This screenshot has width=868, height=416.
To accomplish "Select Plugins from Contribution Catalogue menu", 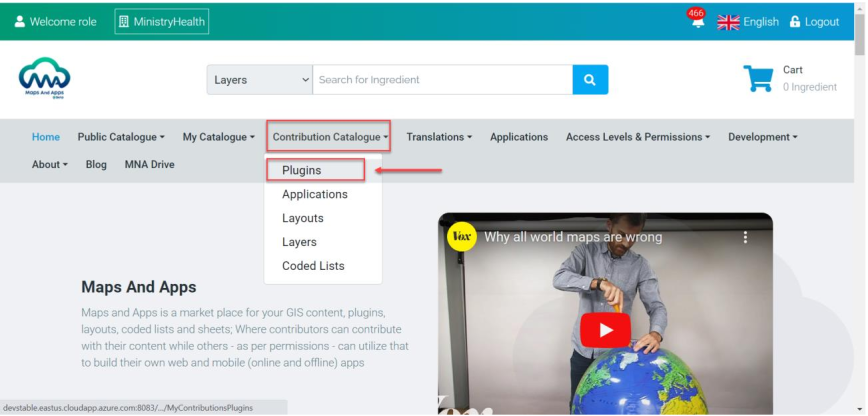I will [302, 170].
